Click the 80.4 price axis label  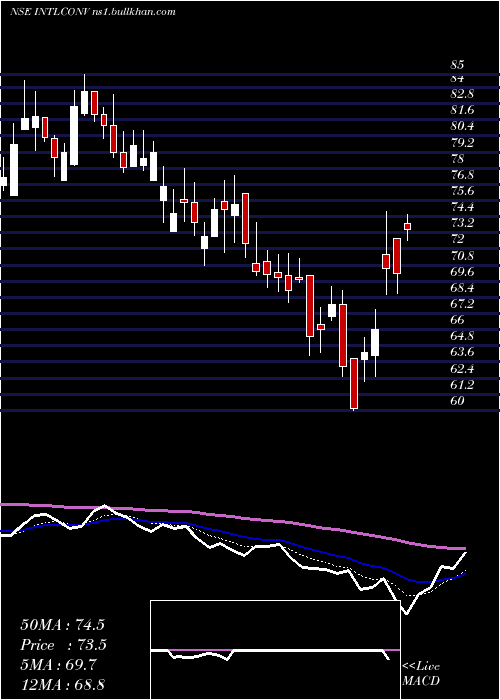462,126
